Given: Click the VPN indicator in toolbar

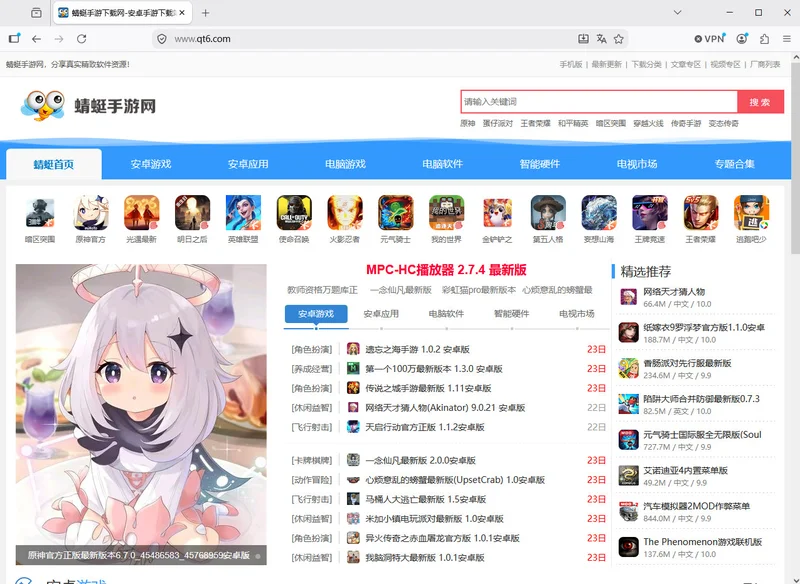Looking at the screenshot, I should (x=710, y=39).
